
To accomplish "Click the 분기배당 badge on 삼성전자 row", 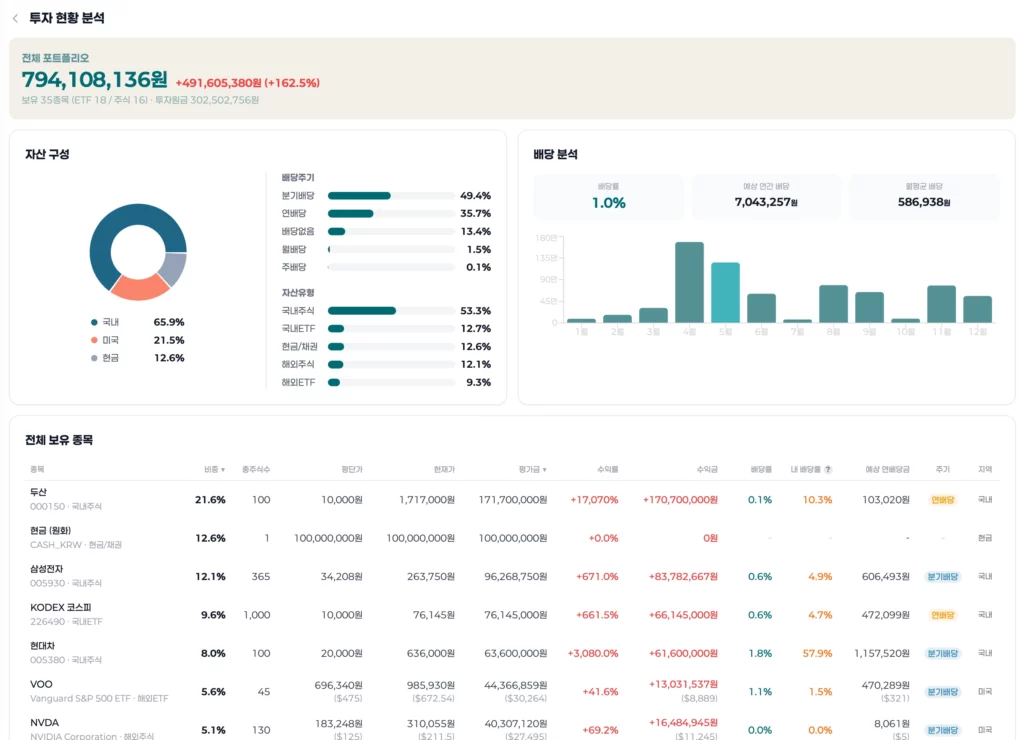I will pyautogui.click(x=942, y=577).
